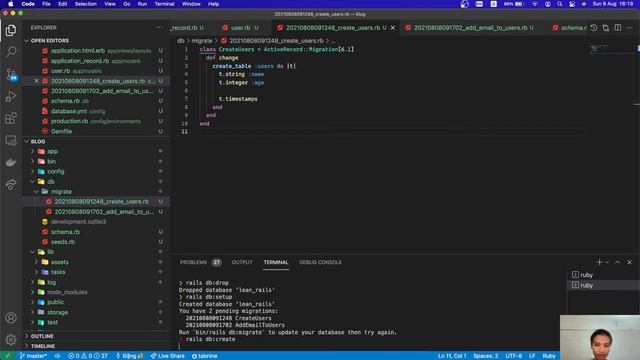
Task: Open the Docker view in activity bar
Action: pos(11,162)
